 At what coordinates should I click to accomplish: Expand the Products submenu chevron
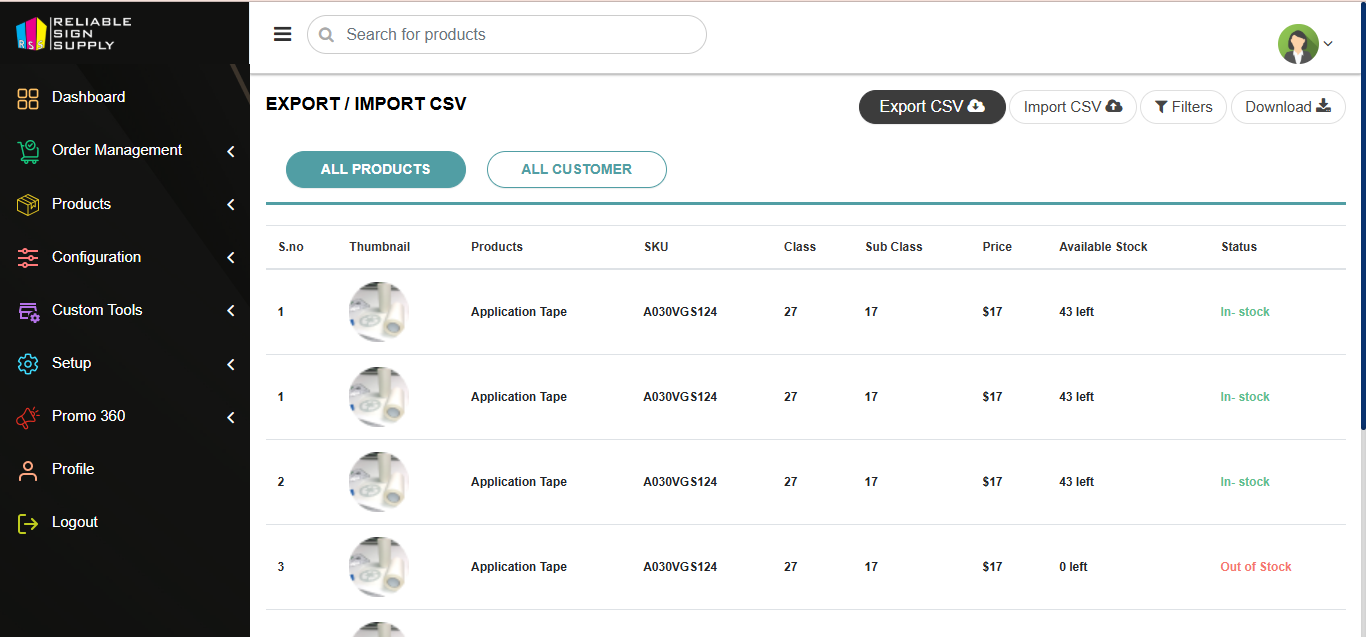point(231,204)
